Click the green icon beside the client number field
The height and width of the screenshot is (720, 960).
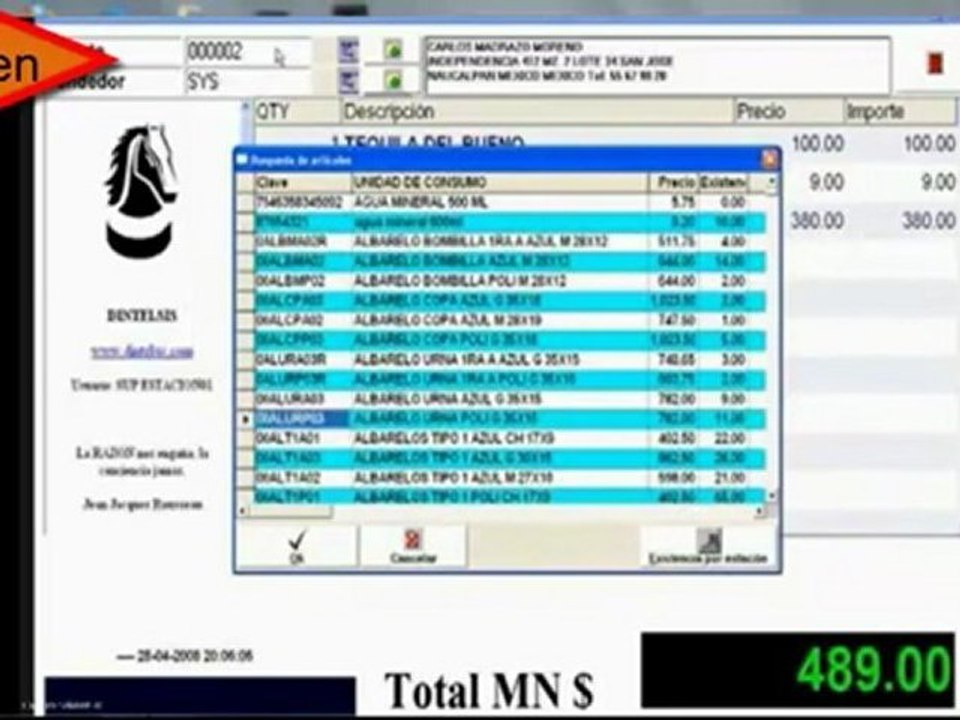tap(392, 50)
